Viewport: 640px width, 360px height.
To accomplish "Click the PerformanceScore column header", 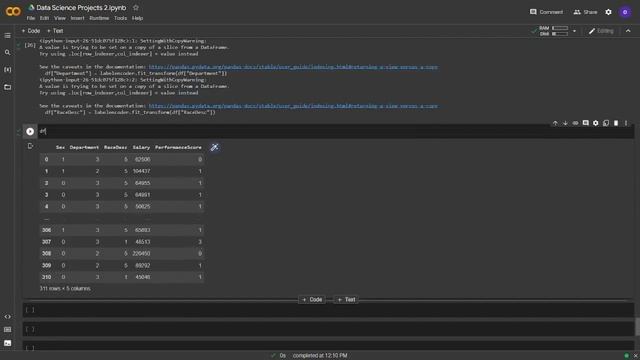I will pos(178,147).
